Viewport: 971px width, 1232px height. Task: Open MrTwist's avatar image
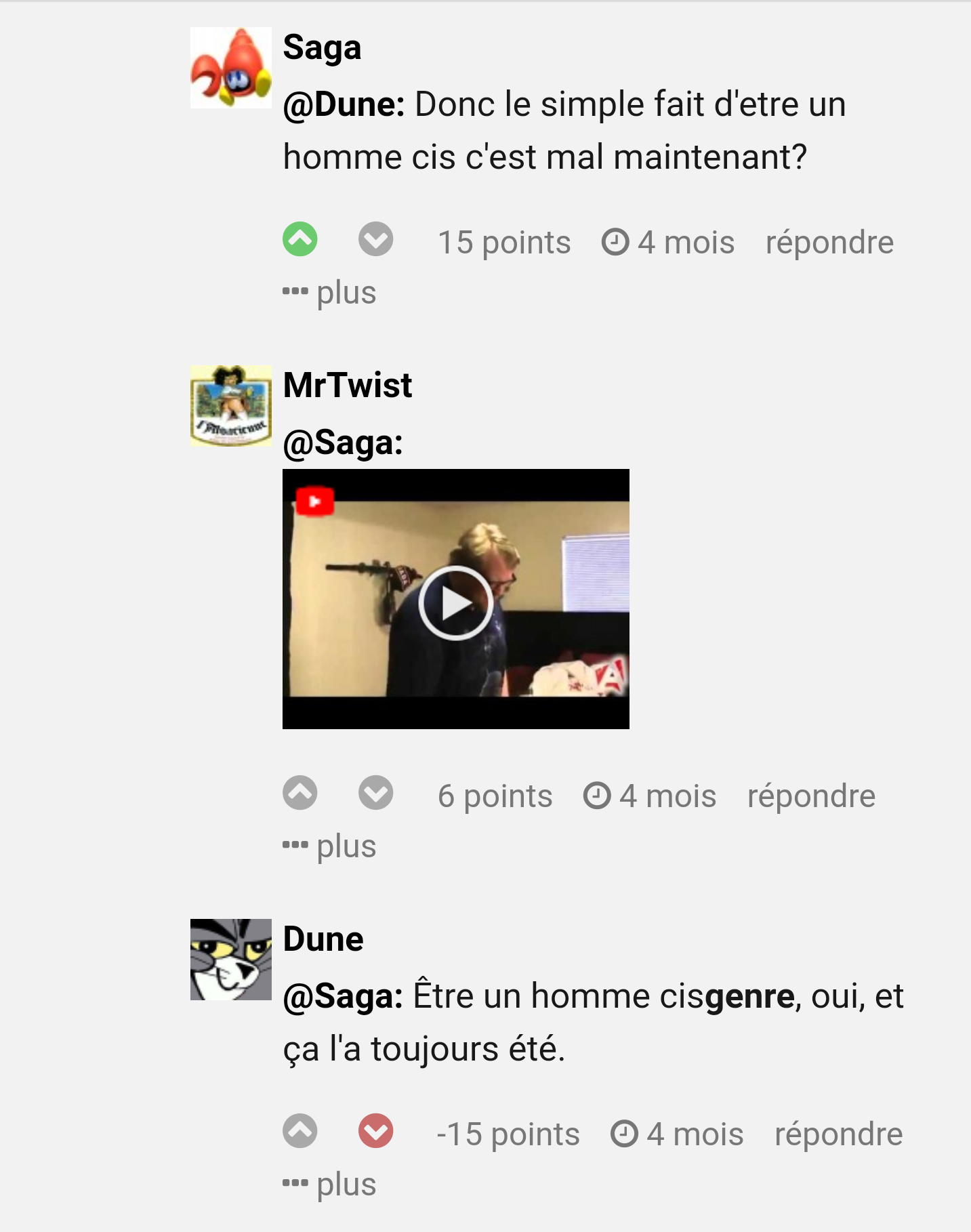231,406
